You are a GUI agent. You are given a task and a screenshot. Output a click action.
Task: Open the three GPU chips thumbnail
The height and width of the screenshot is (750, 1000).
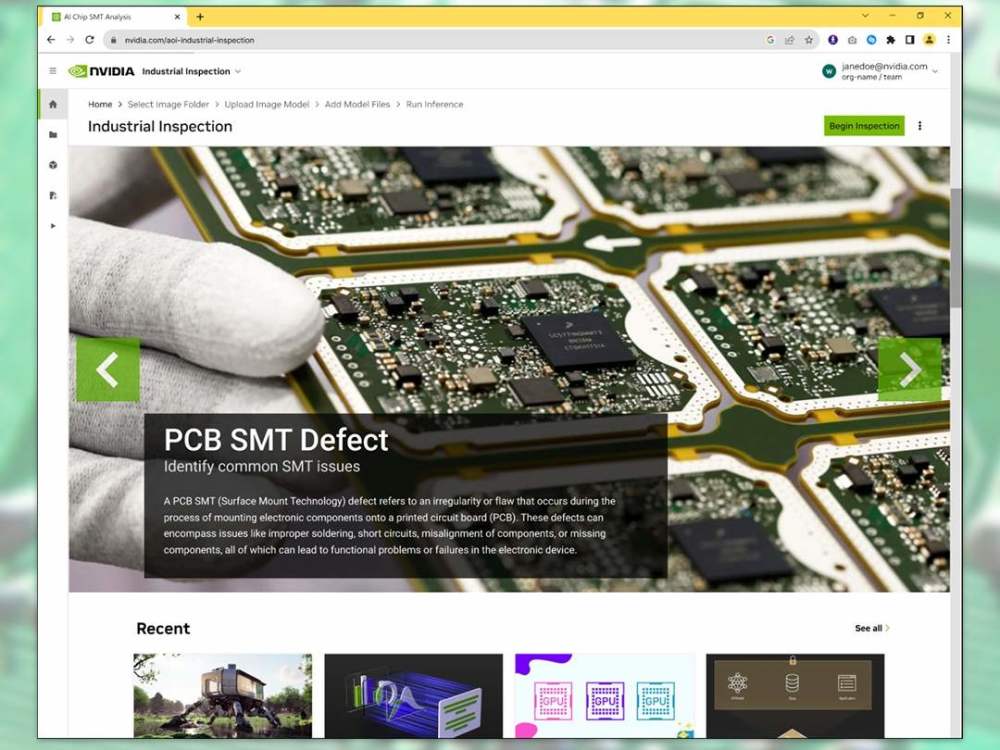pos(605,696)
